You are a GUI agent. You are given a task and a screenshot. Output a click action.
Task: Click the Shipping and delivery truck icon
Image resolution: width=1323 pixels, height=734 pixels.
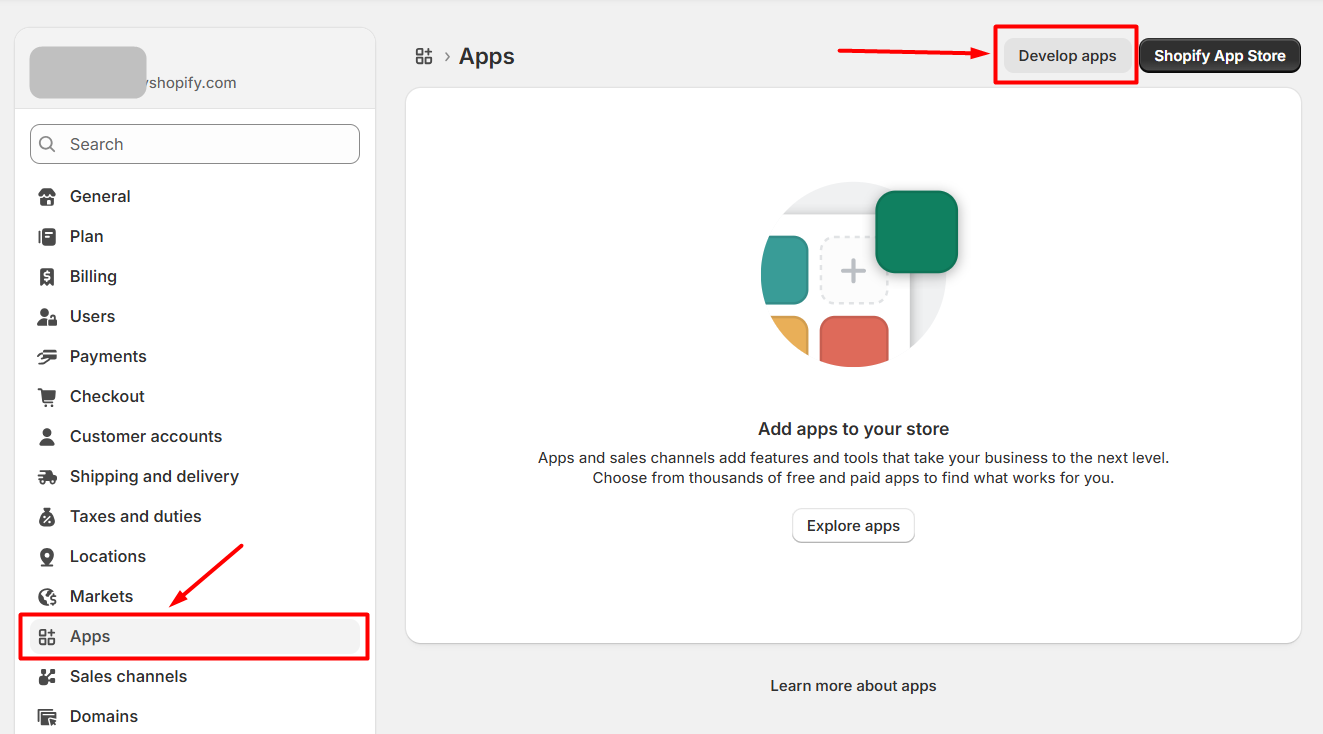[47, 477]
